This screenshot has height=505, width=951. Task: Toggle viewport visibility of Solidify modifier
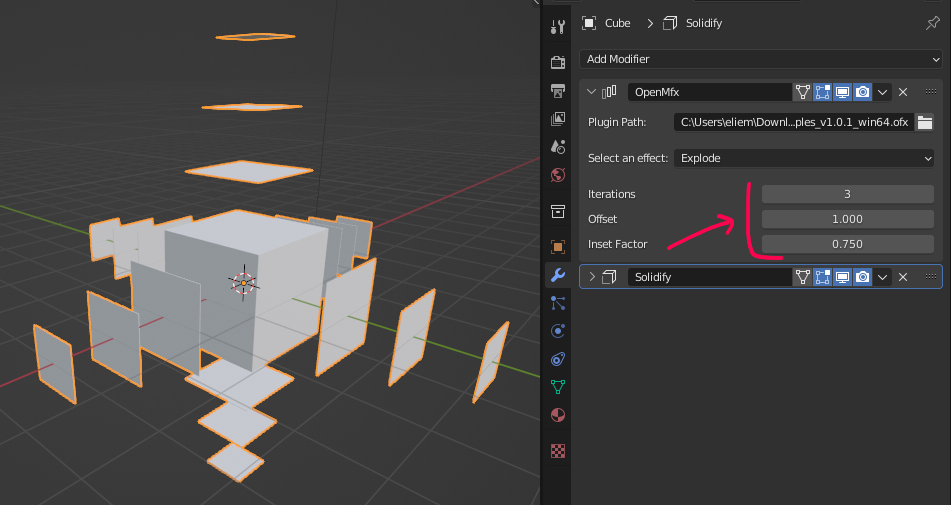coord(843,277)
